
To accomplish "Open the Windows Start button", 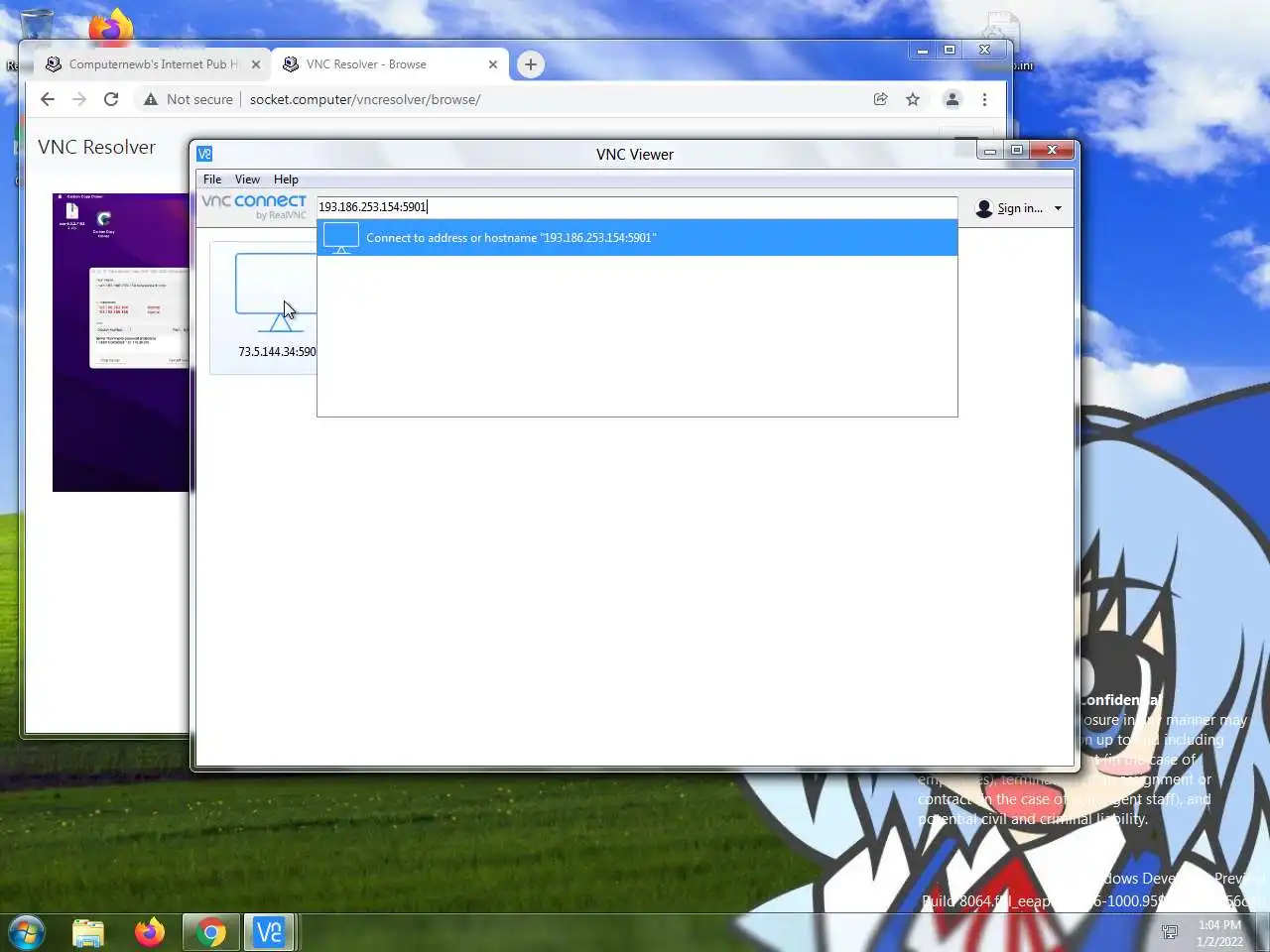I will [27, 932].
